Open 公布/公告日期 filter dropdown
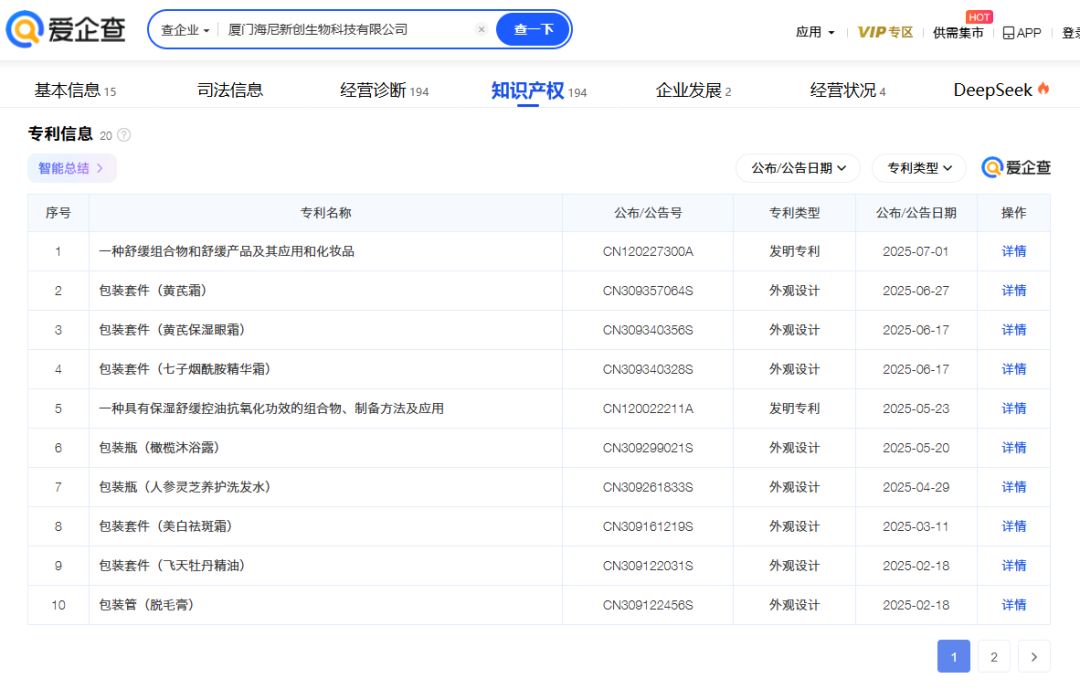 798,168
